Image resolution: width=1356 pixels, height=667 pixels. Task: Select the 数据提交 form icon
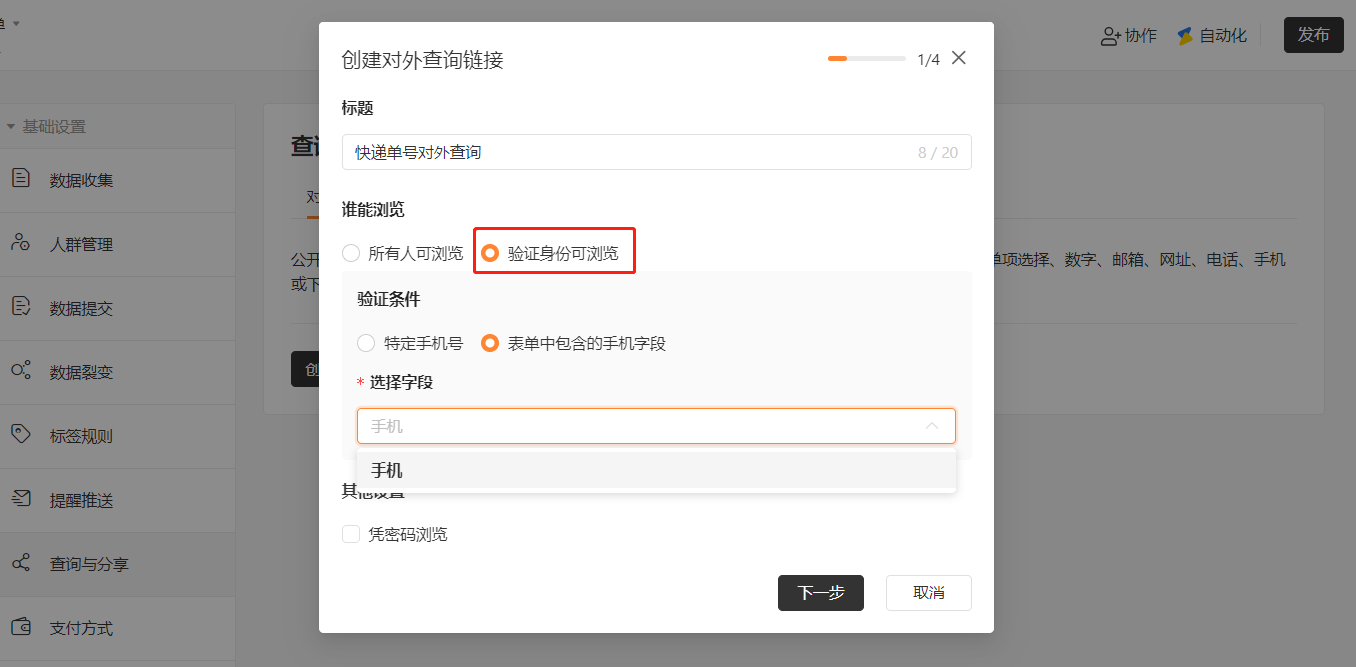[20, 307]
